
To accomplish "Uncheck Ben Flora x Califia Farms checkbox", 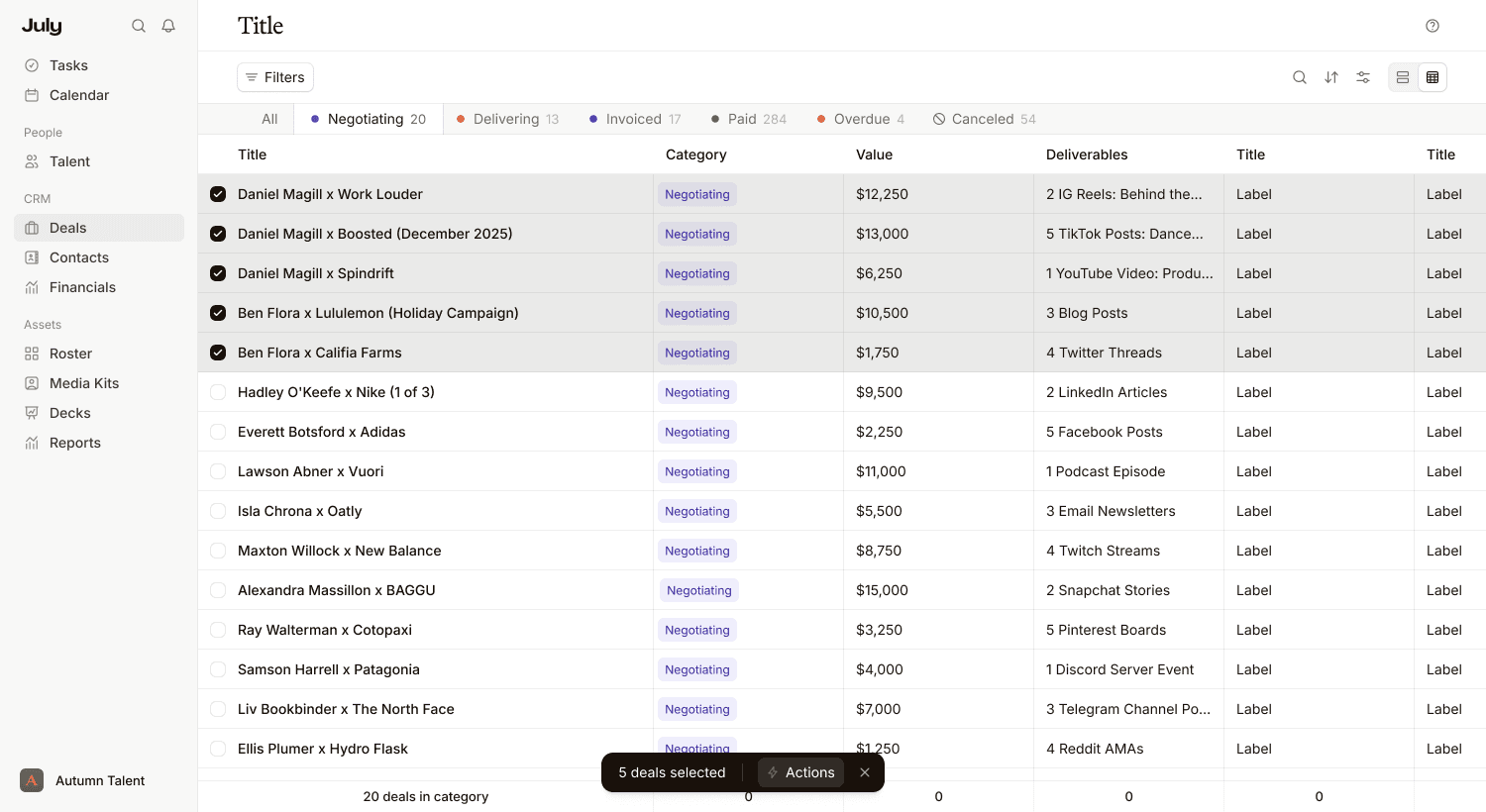I will tap(218, 353).
